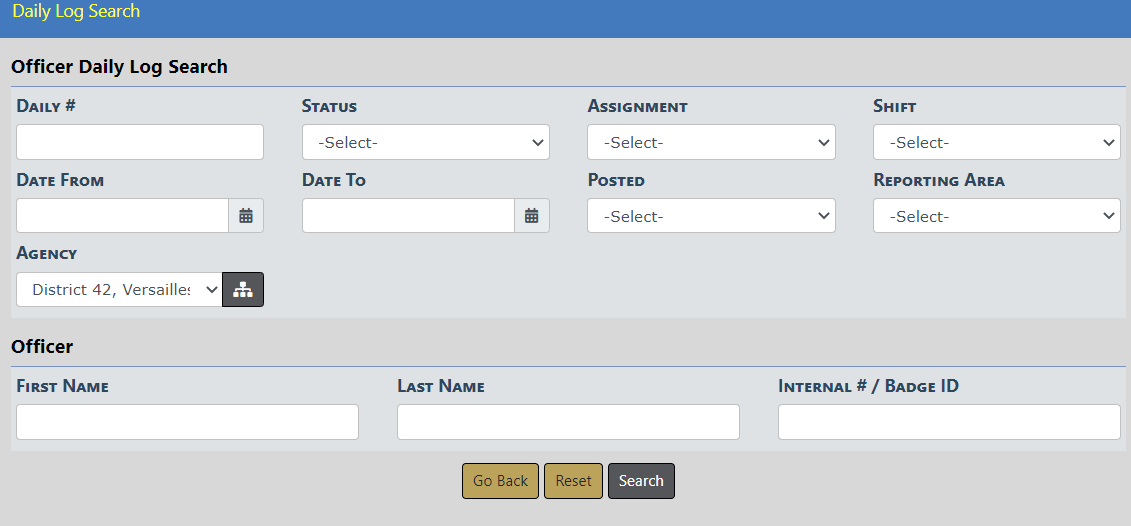
Task: Expand the Shift selection dropdown
Action: pos(996,142)
